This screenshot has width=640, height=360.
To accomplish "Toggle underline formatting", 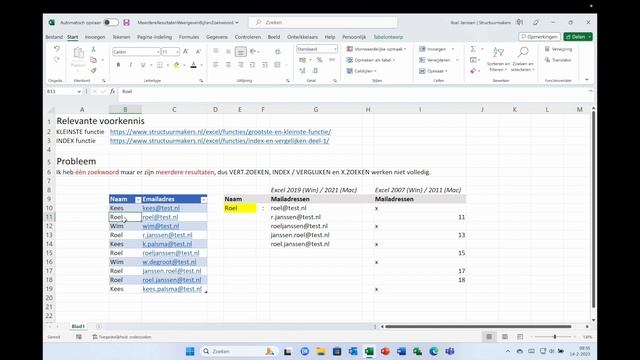I will point(143,65).
